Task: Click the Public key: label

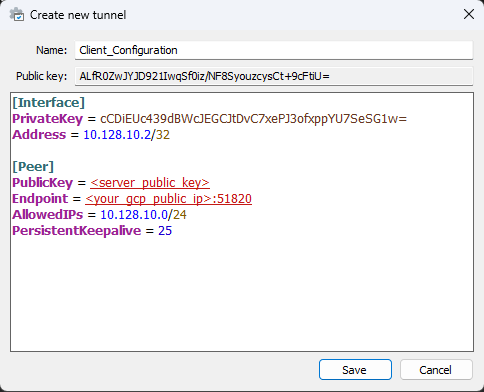Action: (41, 76)
